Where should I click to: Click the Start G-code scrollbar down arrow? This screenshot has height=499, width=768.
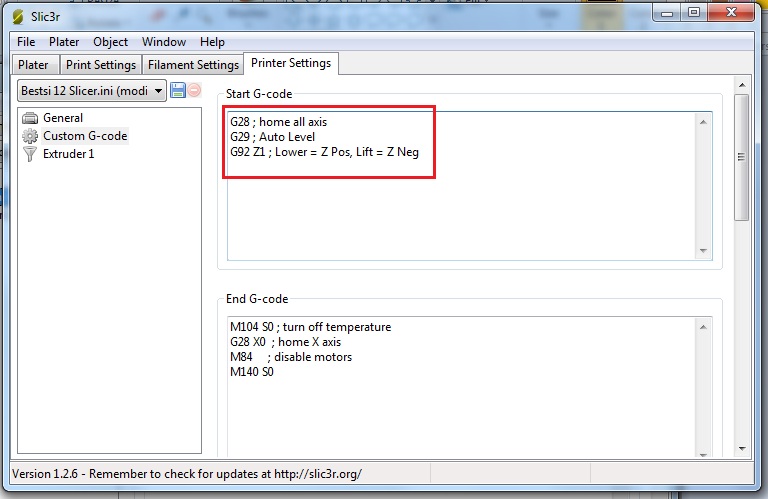click(x=703, y=251)
